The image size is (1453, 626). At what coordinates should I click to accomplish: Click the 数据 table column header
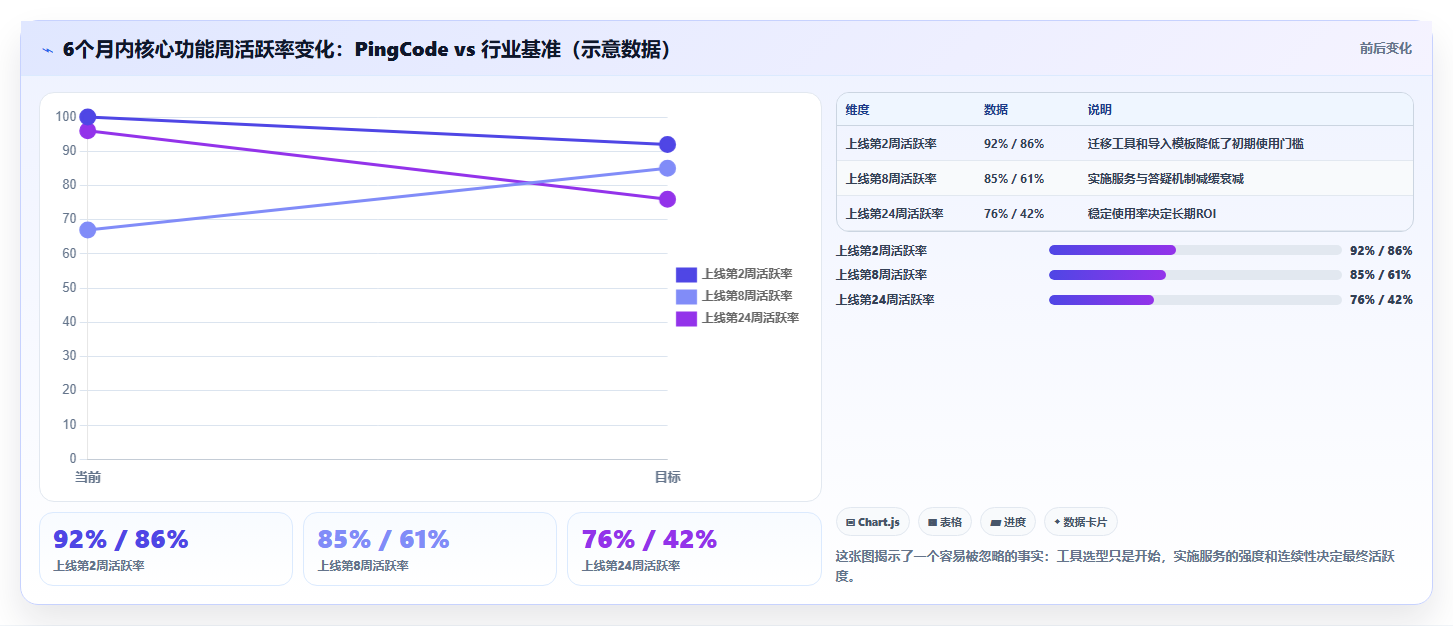996,110
